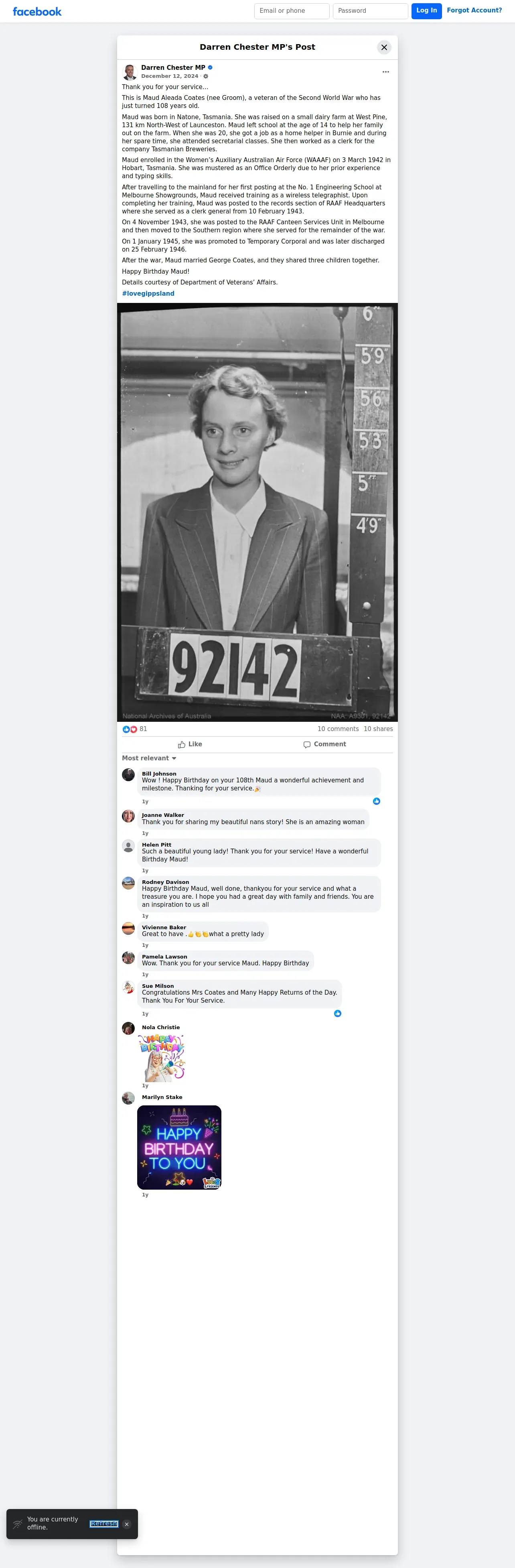Click the public audience globe icon
The width and height of the screenshot is (515, 1568).
point(206,77)
